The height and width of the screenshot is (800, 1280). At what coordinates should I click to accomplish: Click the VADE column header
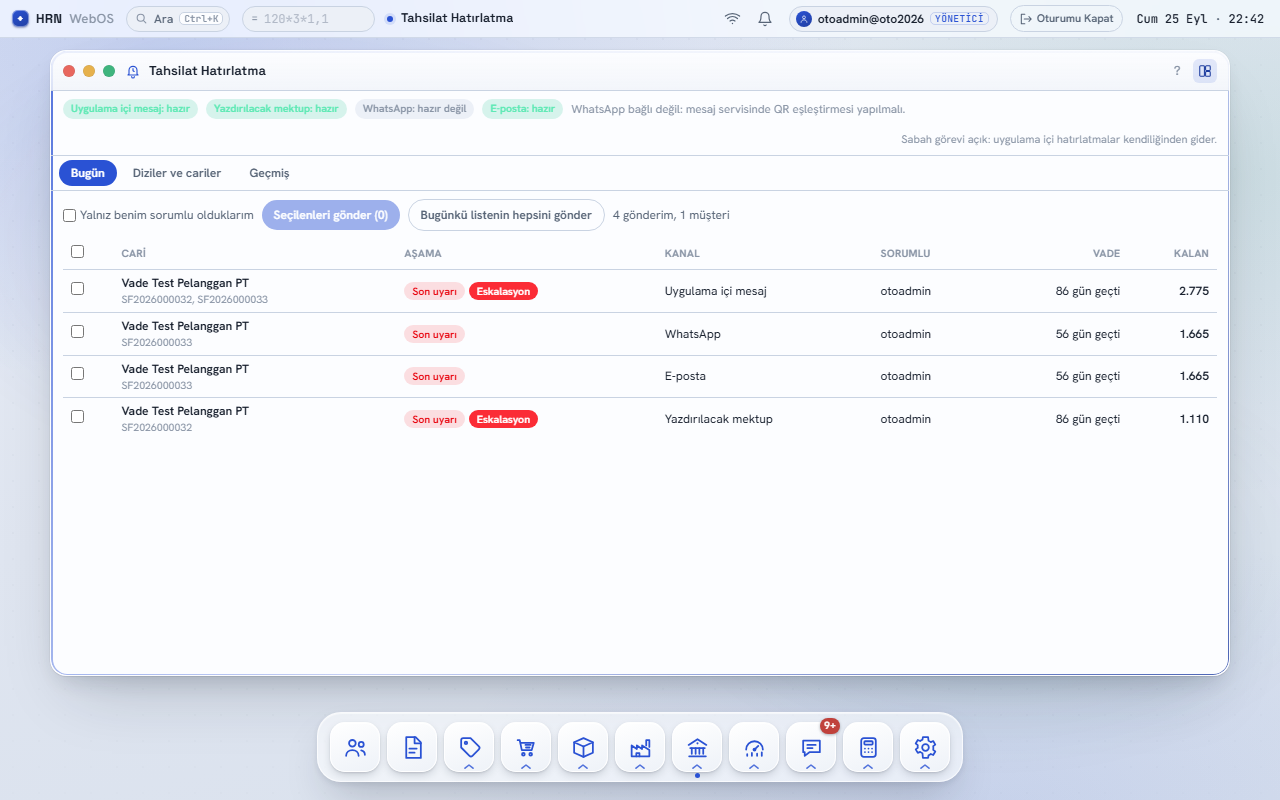[x=1106, y=253]
